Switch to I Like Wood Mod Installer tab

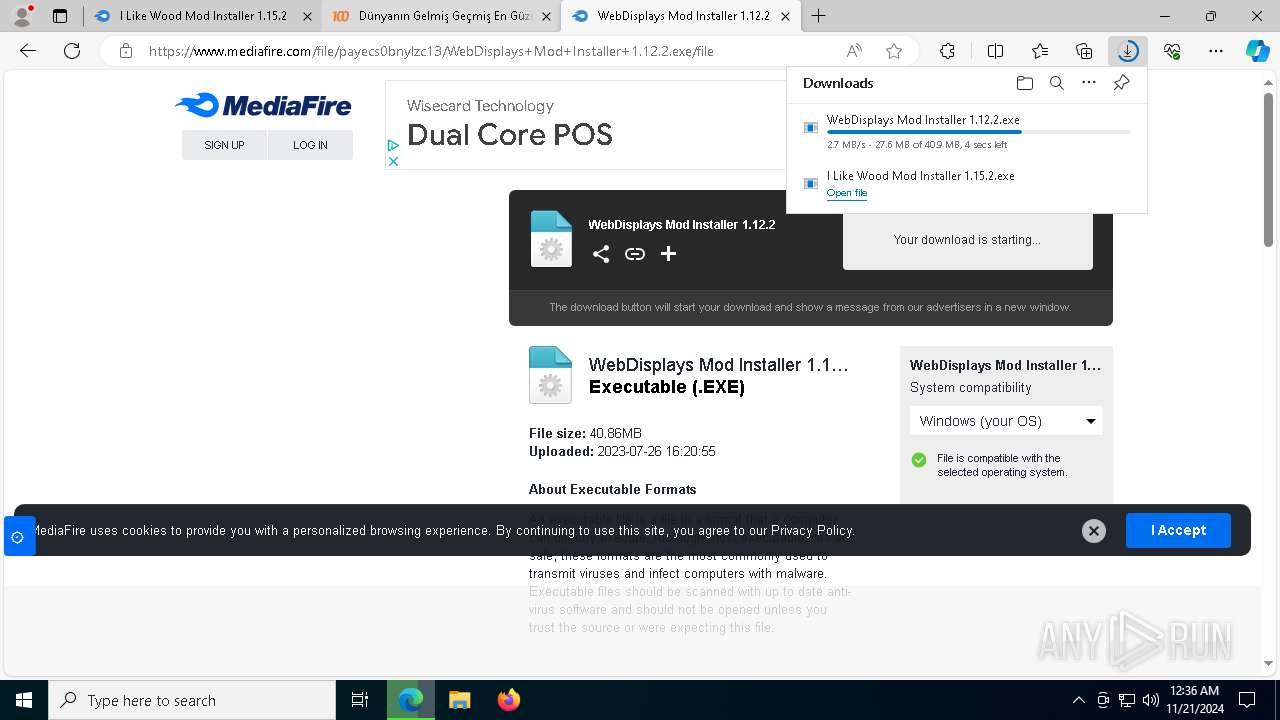click(x=202, y=16)
